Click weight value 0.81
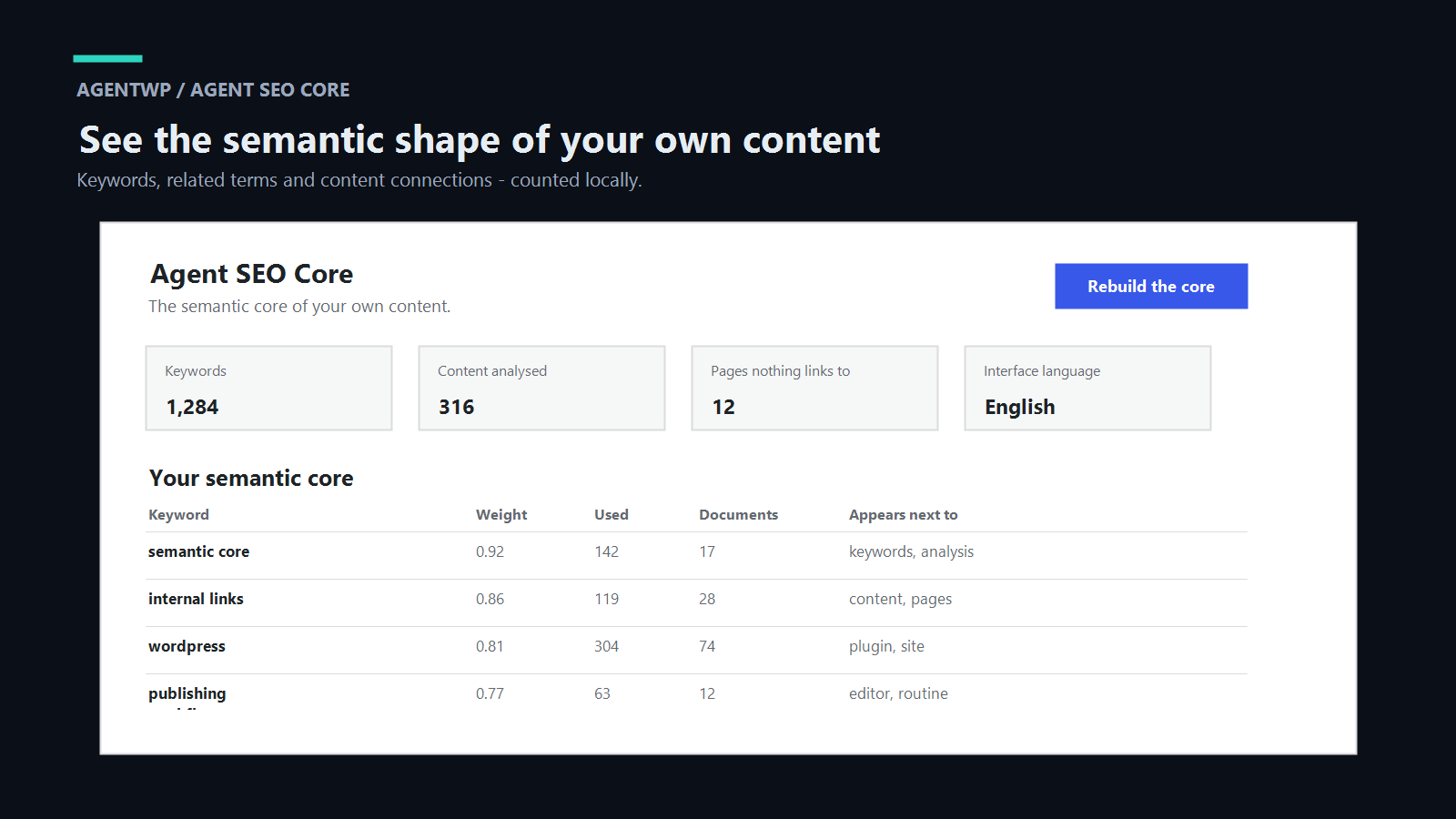 [490, 646]
